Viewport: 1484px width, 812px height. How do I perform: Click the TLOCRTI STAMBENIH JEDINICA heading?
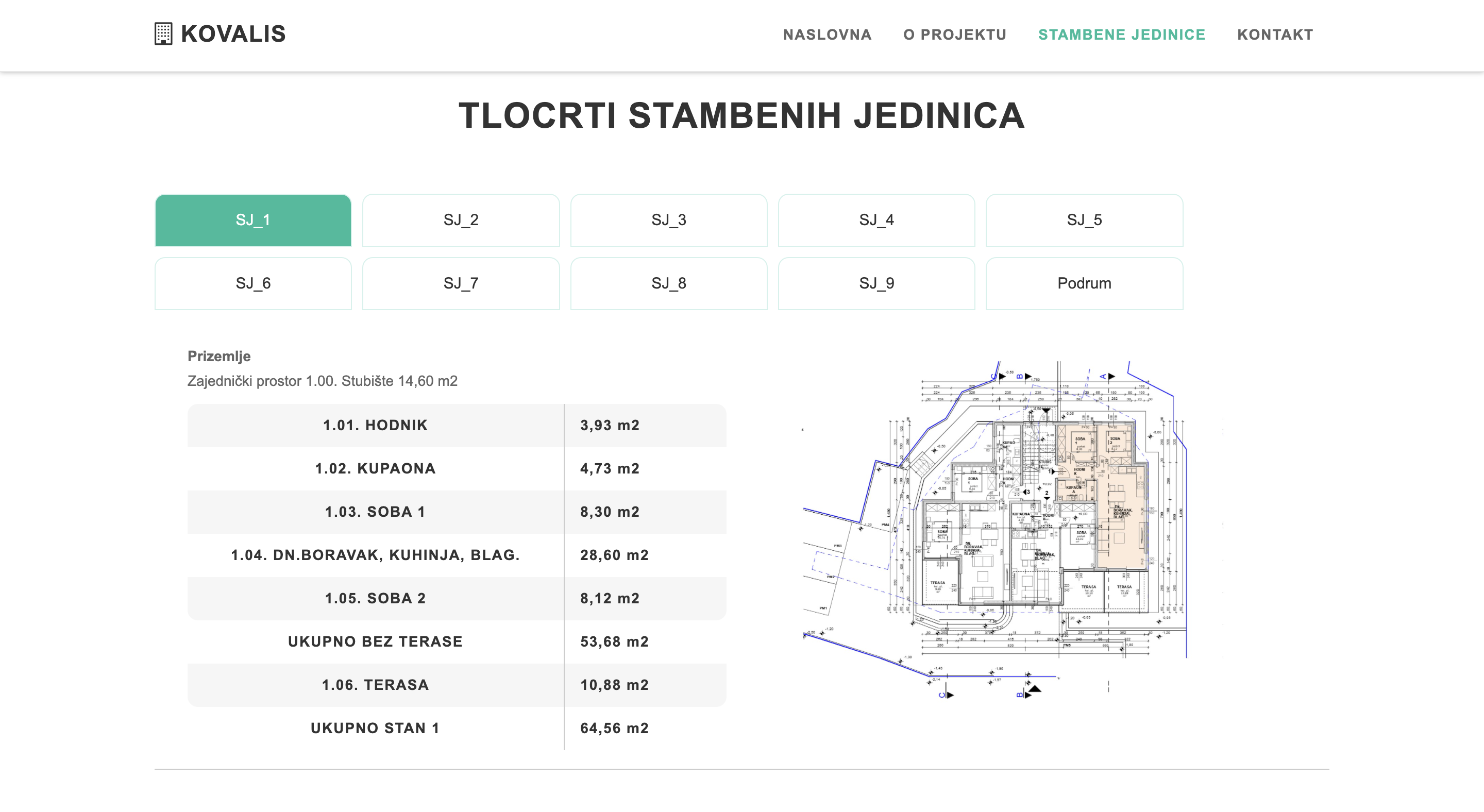pos(741,116)
